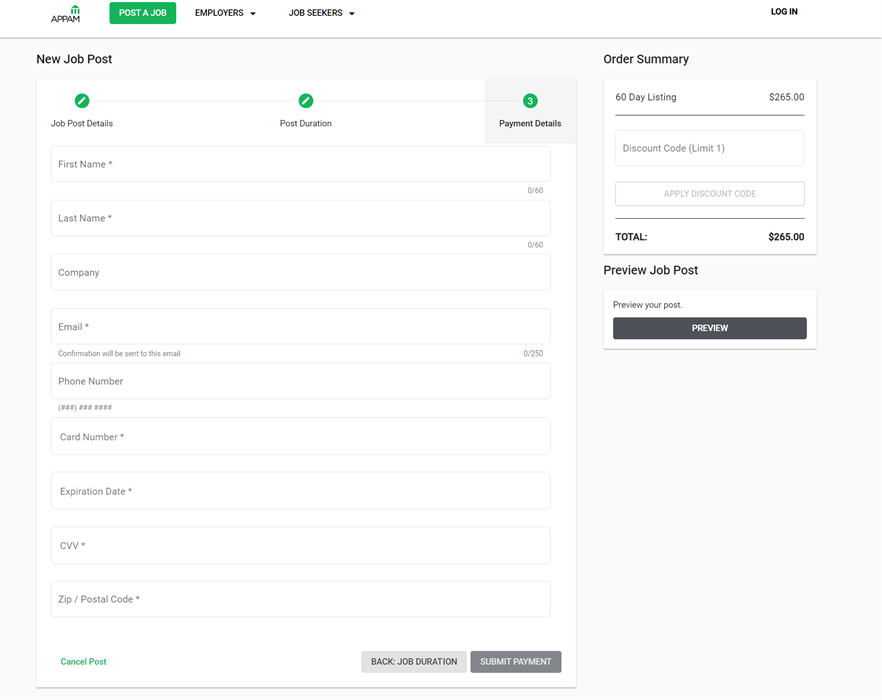This screenshot has height=700, width=882.
Task: Click the TOTAL $265.00 amount
Action: pos(786,237)
